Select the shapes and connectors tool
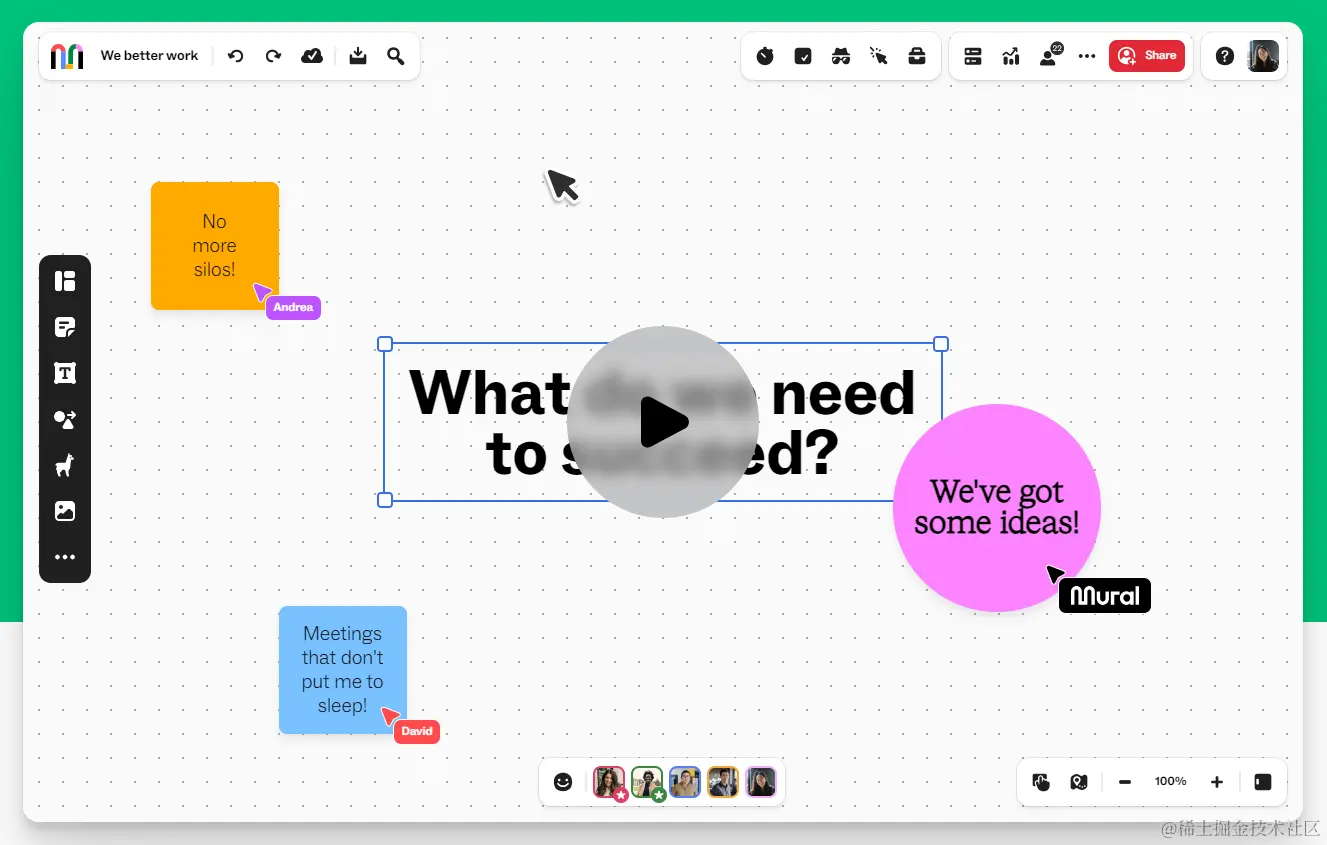1327x845 pixels. 65,419
